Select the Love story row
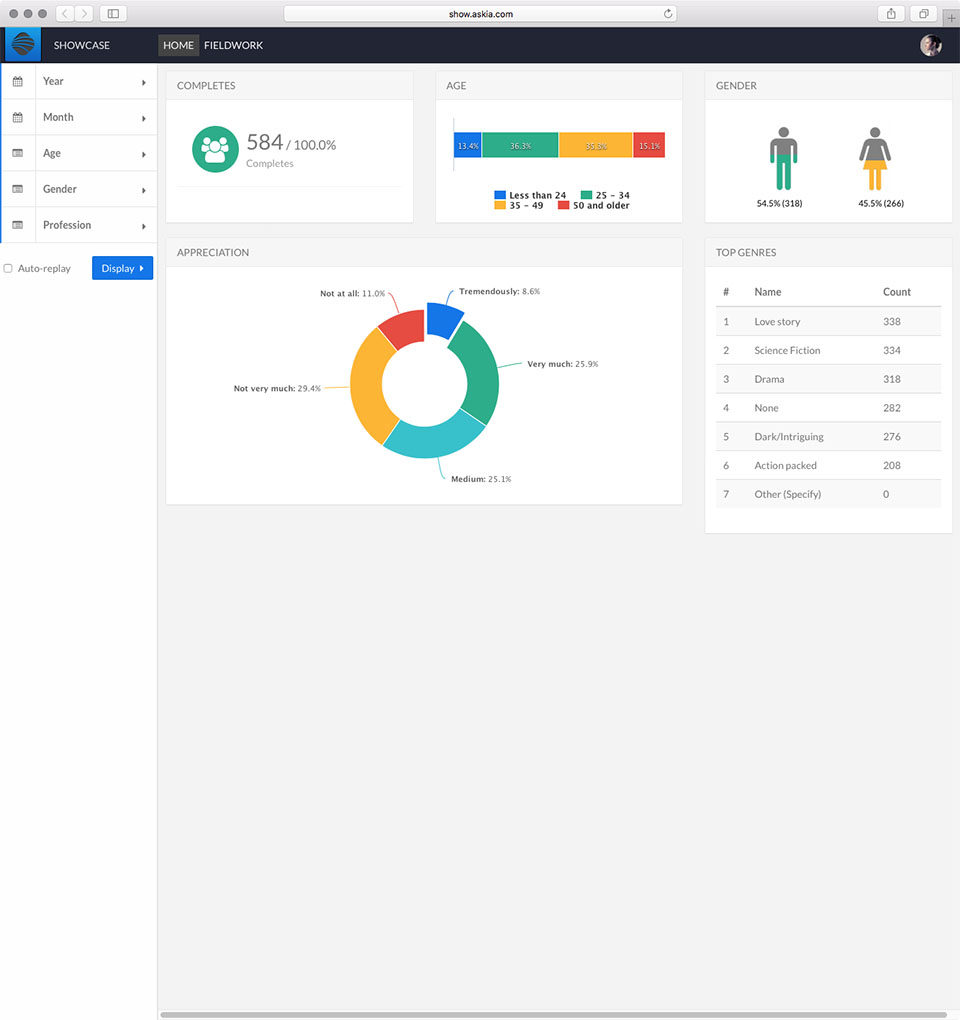This screenshot has height=1020, width=960. click(828, 321)
